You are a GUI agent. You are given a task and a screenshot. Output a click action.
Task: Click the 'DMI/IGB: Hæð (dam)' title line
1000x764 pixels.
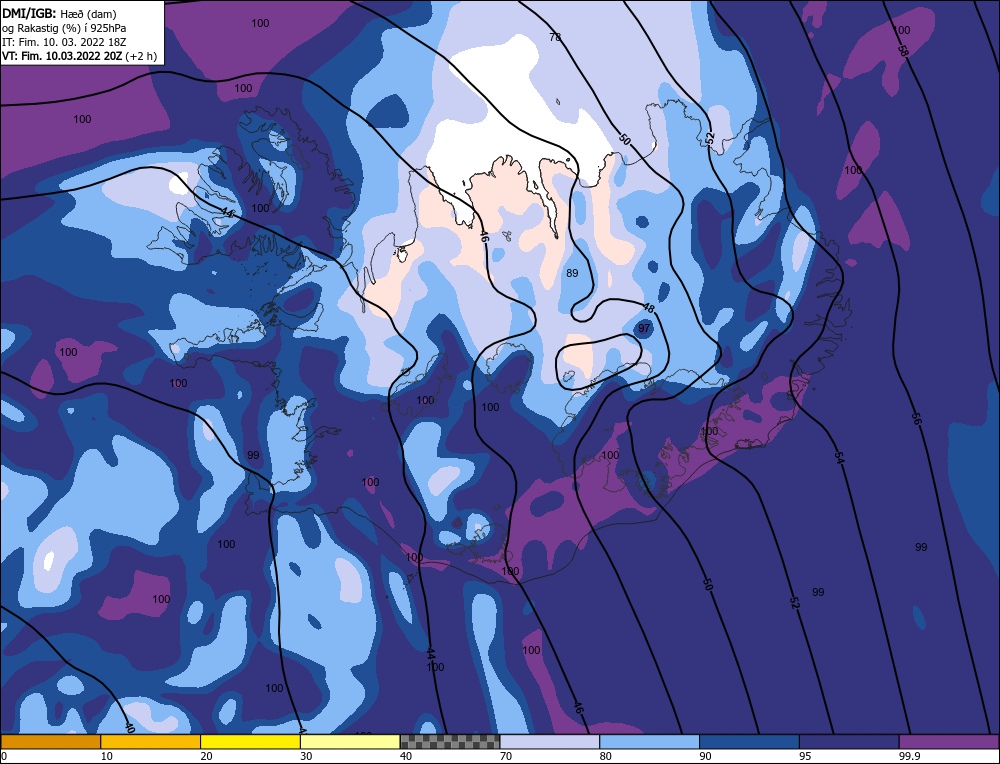click(x=59, y=13)
